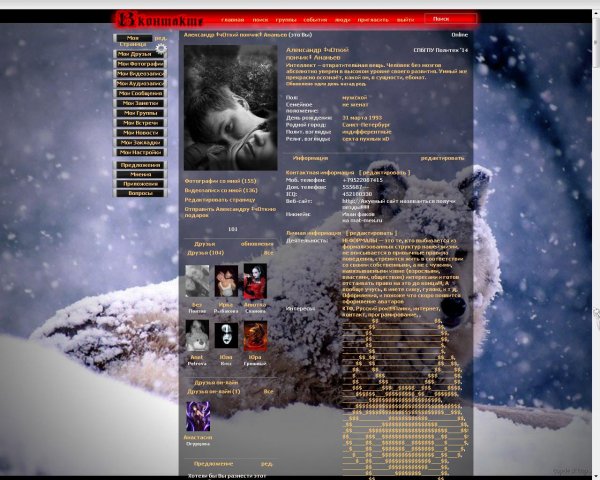Viewport: 600px width, 480px height.
Task: Click 'редактировать' in the Информация header
Action: tap(442, 158)
